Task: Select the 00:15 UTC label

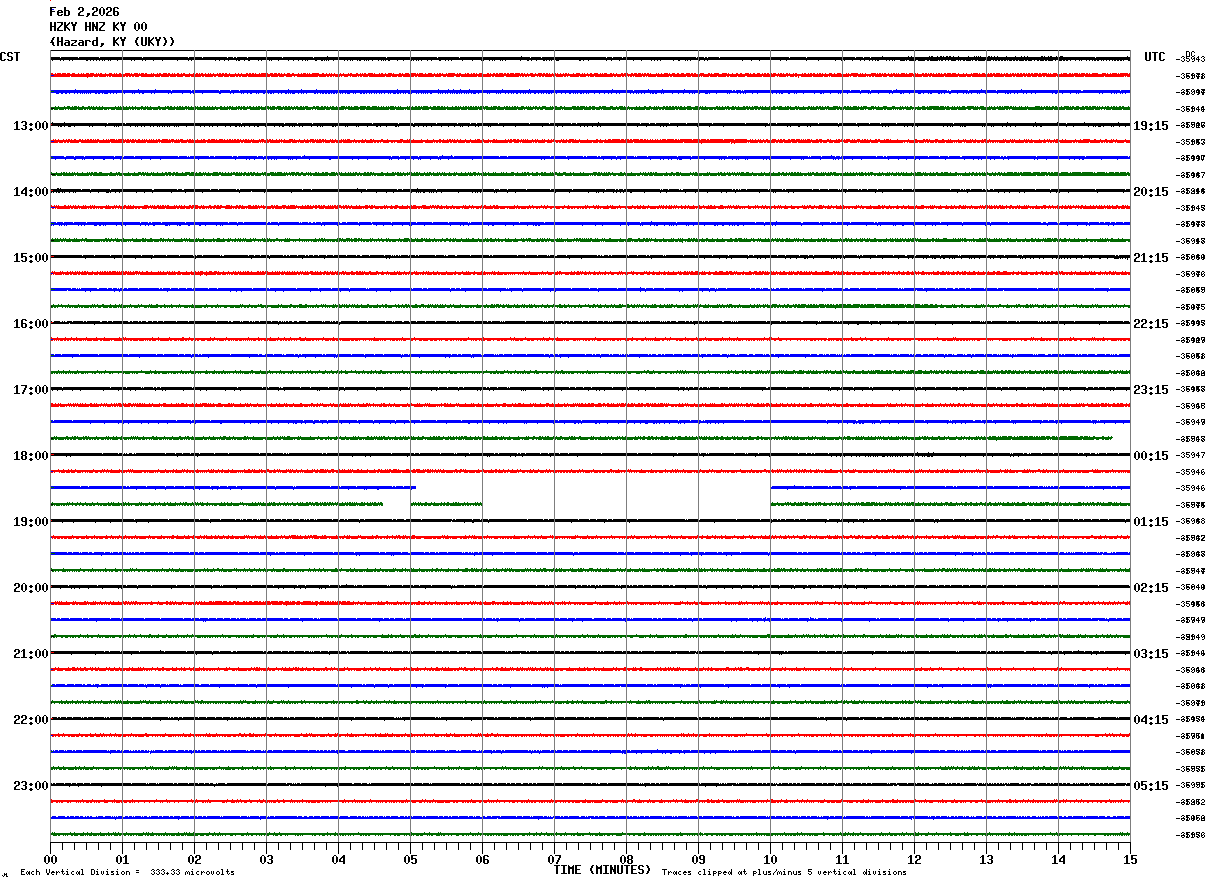Action: [1151, 456]
